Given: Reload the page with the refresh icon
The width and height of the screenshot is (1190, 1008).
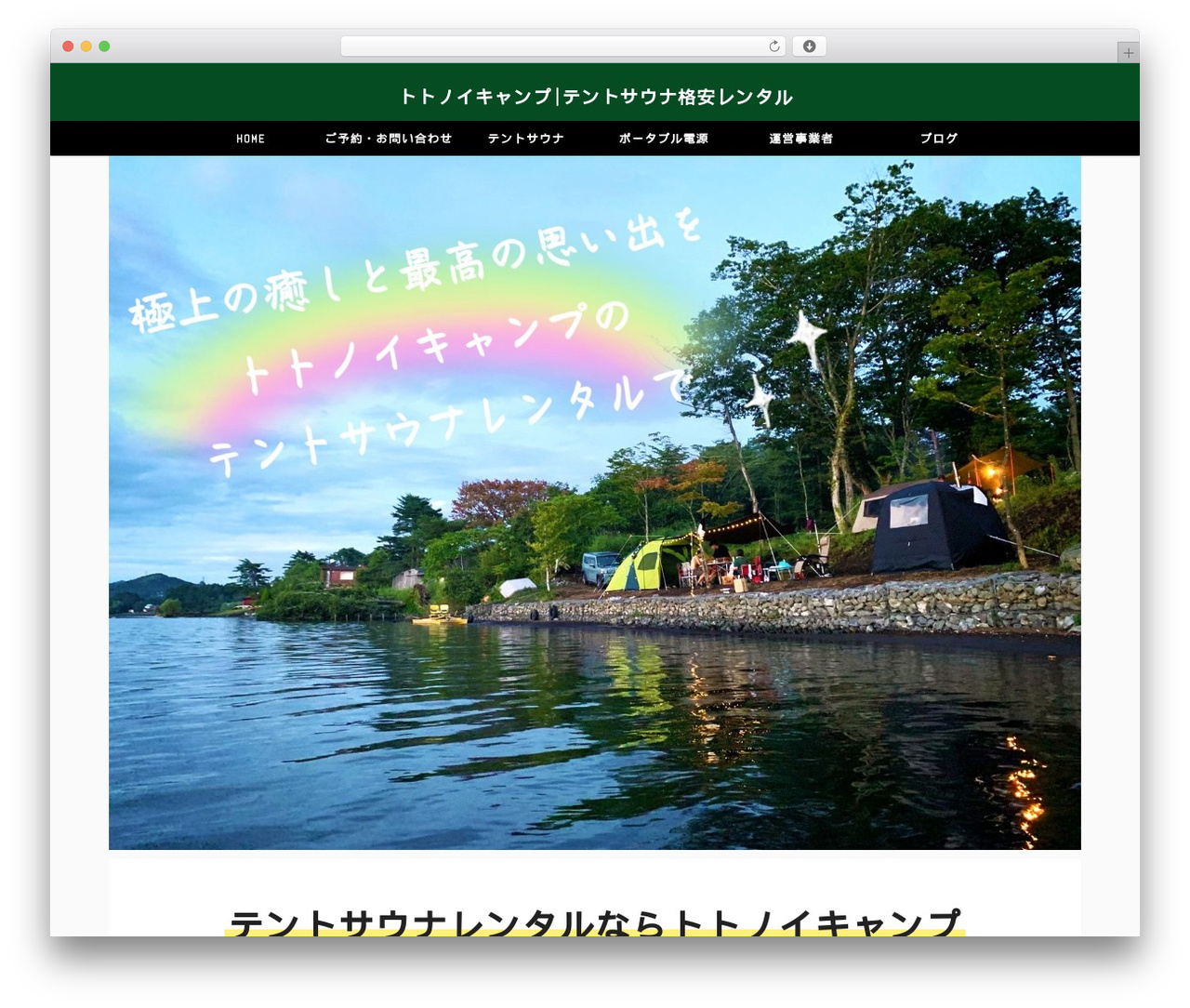Looking at the screenshot, I should click(774, 46).
